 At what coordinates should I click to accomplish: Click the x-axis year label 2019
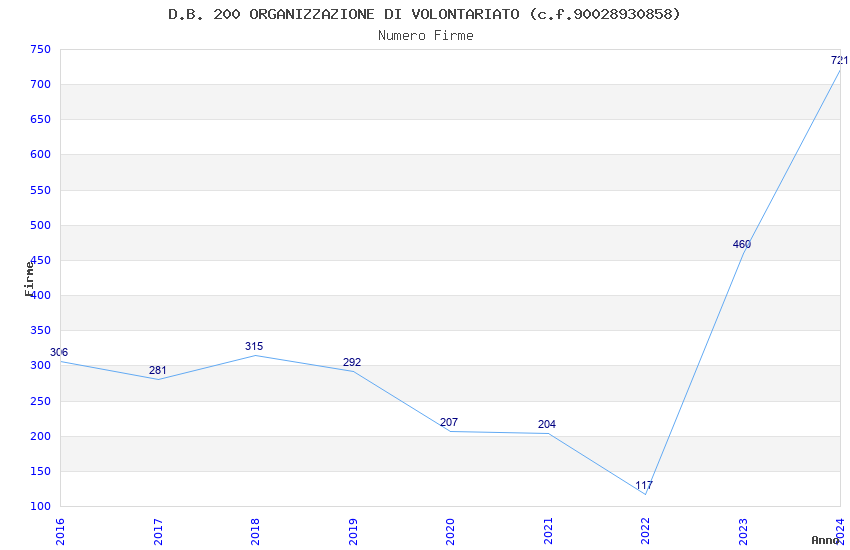pos(353,532)
